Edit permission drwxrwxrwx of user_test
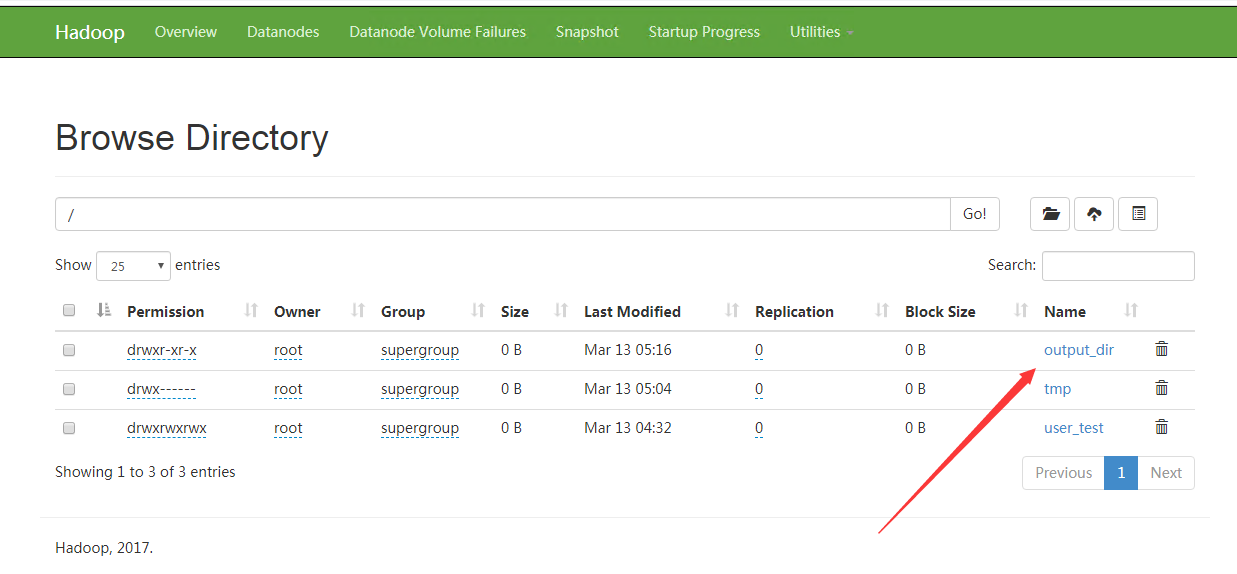 (167, 428)
